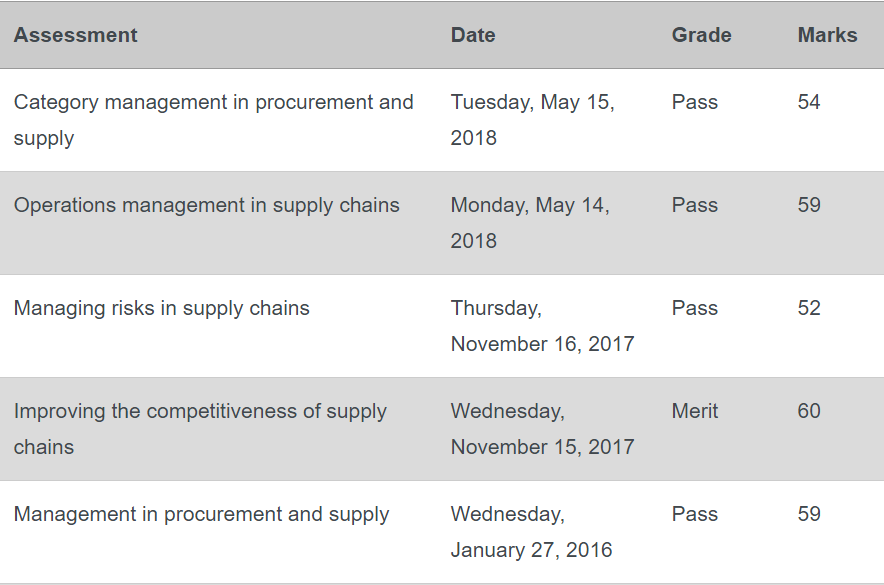The image size is (884, 585).
Task: Select Category management in procurement and supply
Action: (x=214, y=120)
